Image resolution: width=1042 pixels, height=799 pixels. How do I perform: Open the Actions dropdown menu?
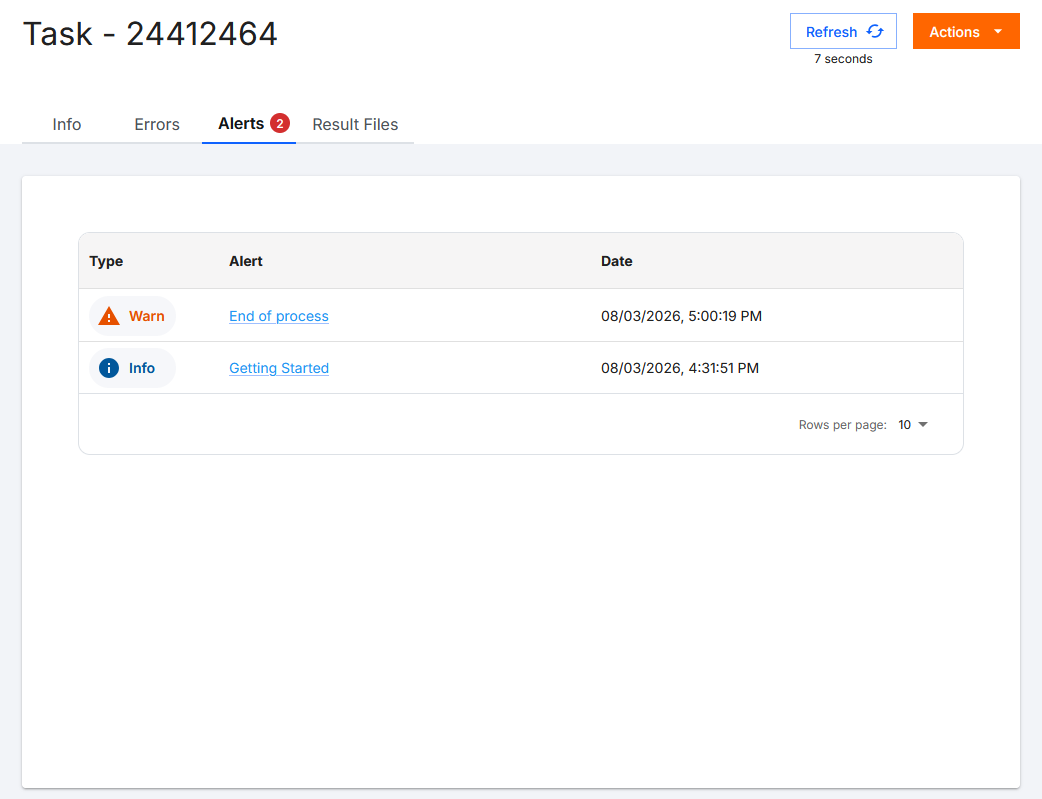[x=966, y=31]
